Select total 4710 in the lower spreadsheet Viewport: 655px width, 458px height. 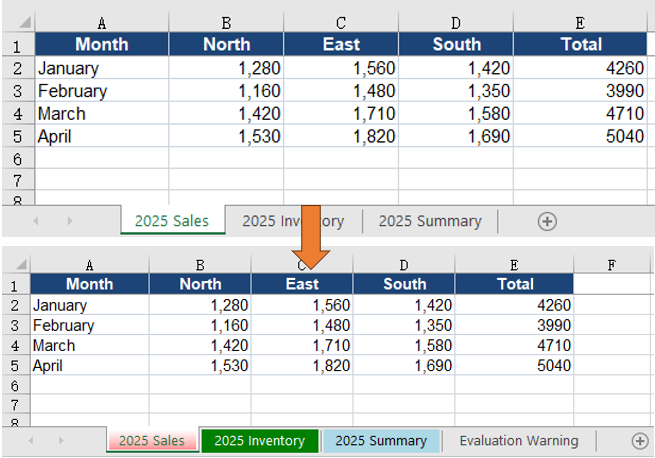point(514,345)
